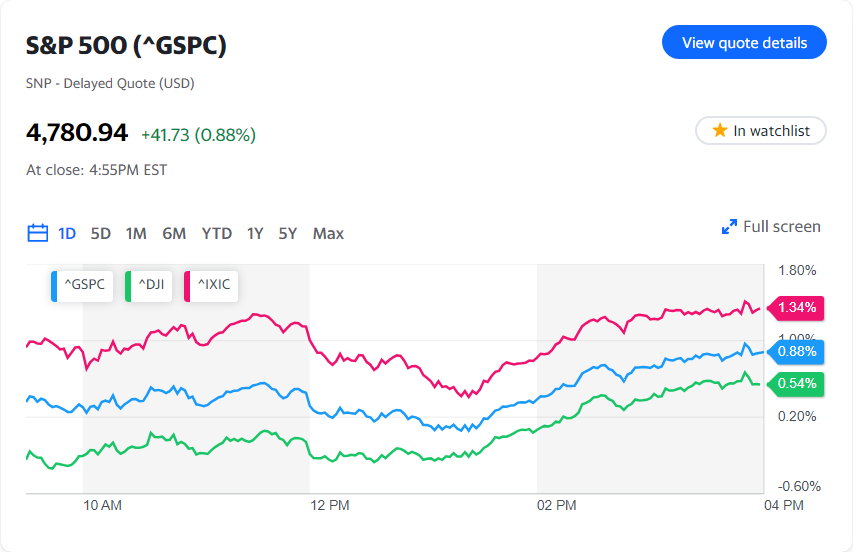Click the 1.80% y-axis label
The height and width of the screenshot is (552, 853).
[x=797, y=270]
